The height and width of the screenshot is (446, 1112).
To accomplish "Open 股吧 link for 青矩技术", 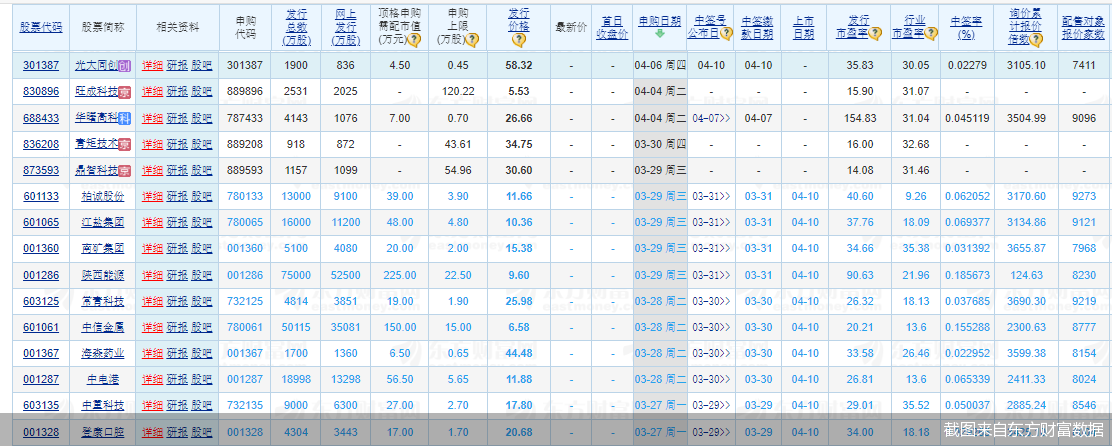I will 202,144.
